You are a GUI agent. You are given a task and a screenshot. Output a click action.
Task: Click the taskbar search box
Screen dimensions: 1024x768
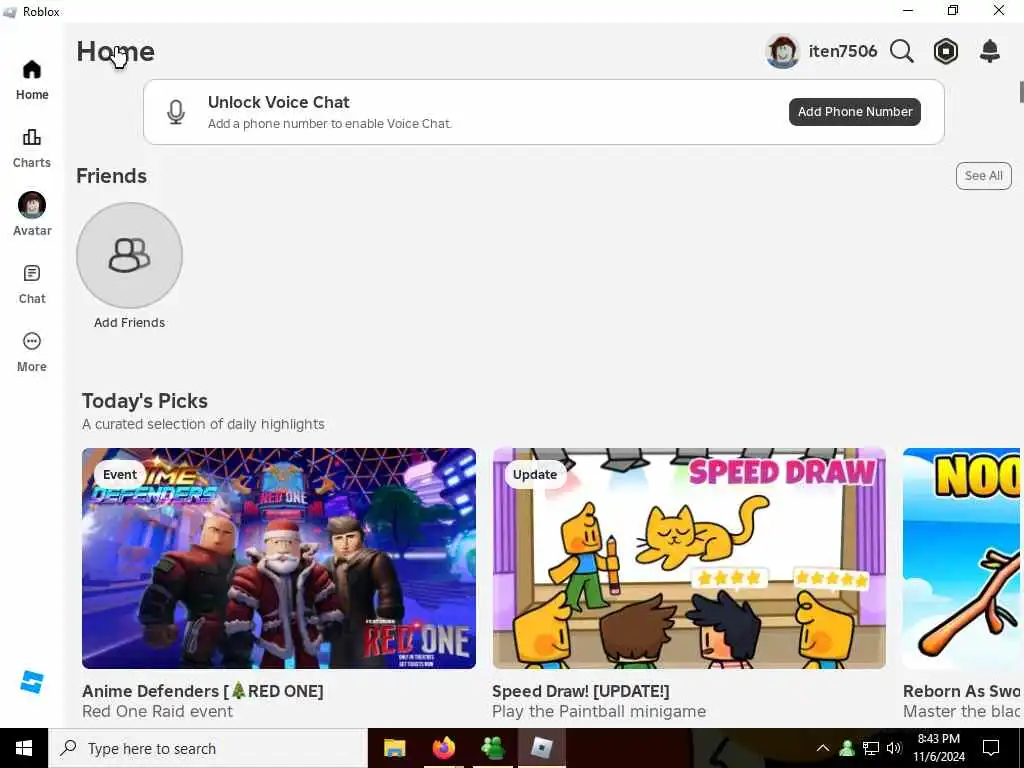(208, 748)
